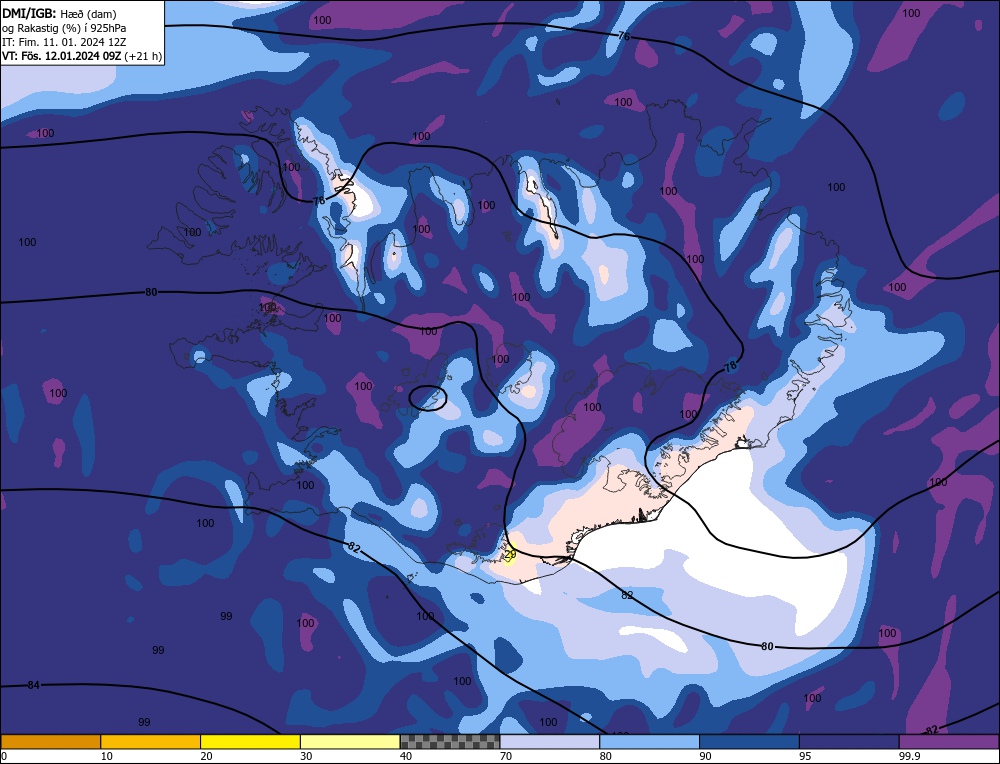
Task: Click the legend scale value '10'
Action: pyautogui.click(x=107, y=756)
